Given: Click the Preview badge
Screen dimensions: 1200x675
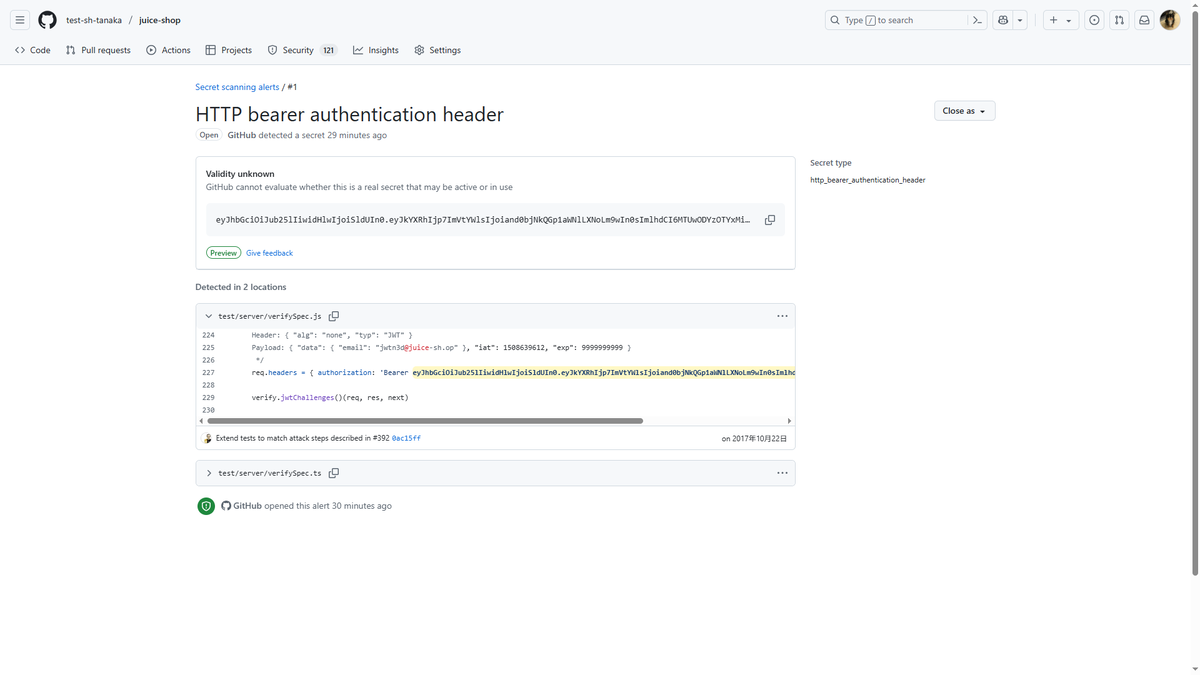Looking at the screenshot, I should pyautogui.click(x=224, y=253).
